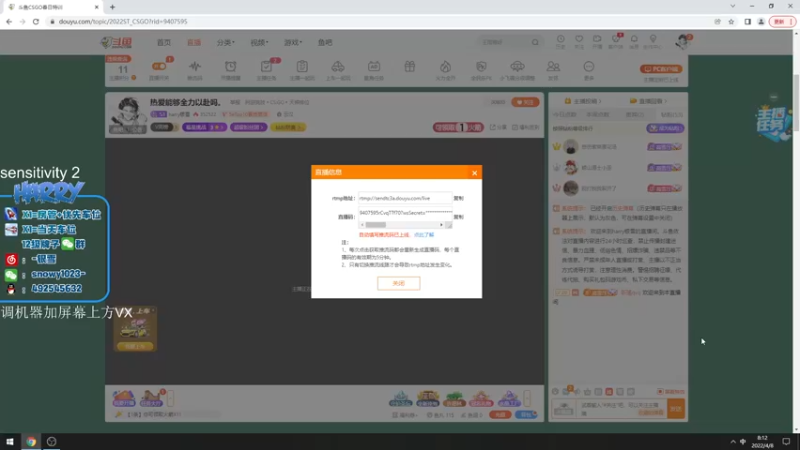Click the alarm clock toolbar icon
The height and width of the screenshot is (450, 800).
click(x=231, y=66)
